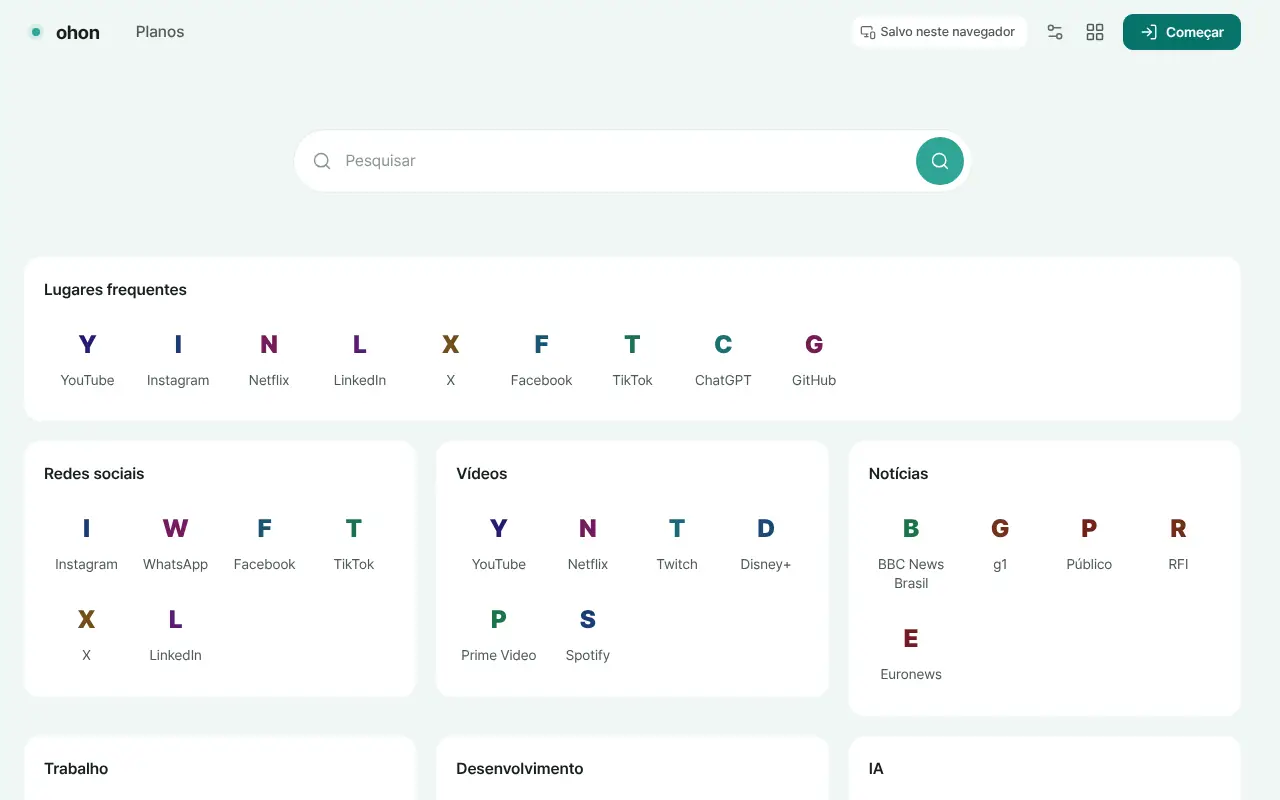Screen dimensions: 1280x800
Task: Open WhatsApp in Redes sociais
Action: click(x=175, y=544)
